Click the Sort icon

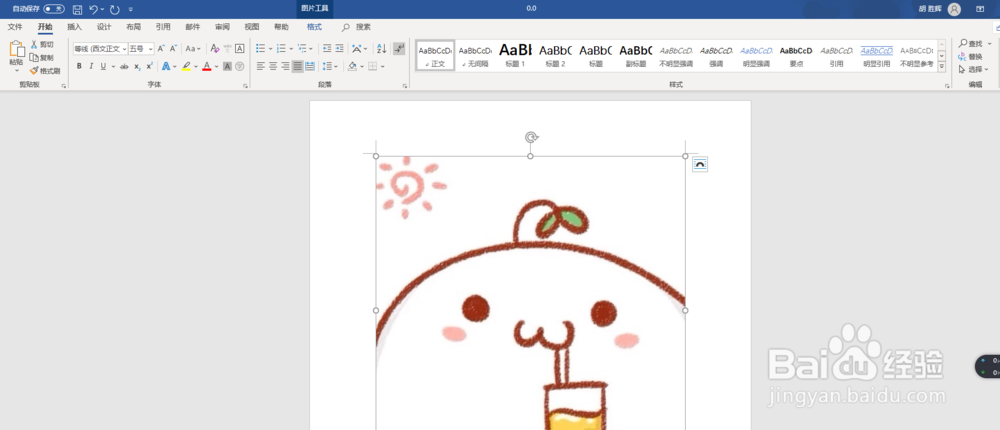pyautogui.click(x=381, y=48)
